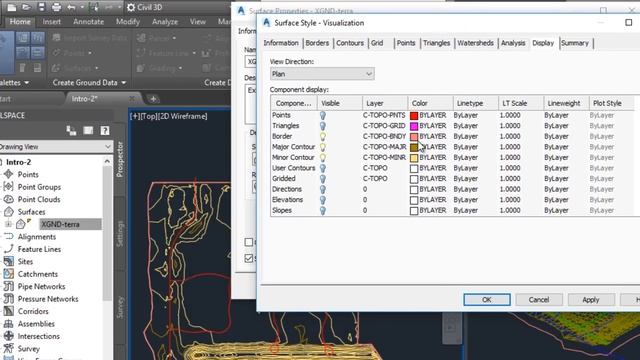Toggle visibility bulb for Triangles component
This screenshot has height=360, width=640.
(323, 126)
